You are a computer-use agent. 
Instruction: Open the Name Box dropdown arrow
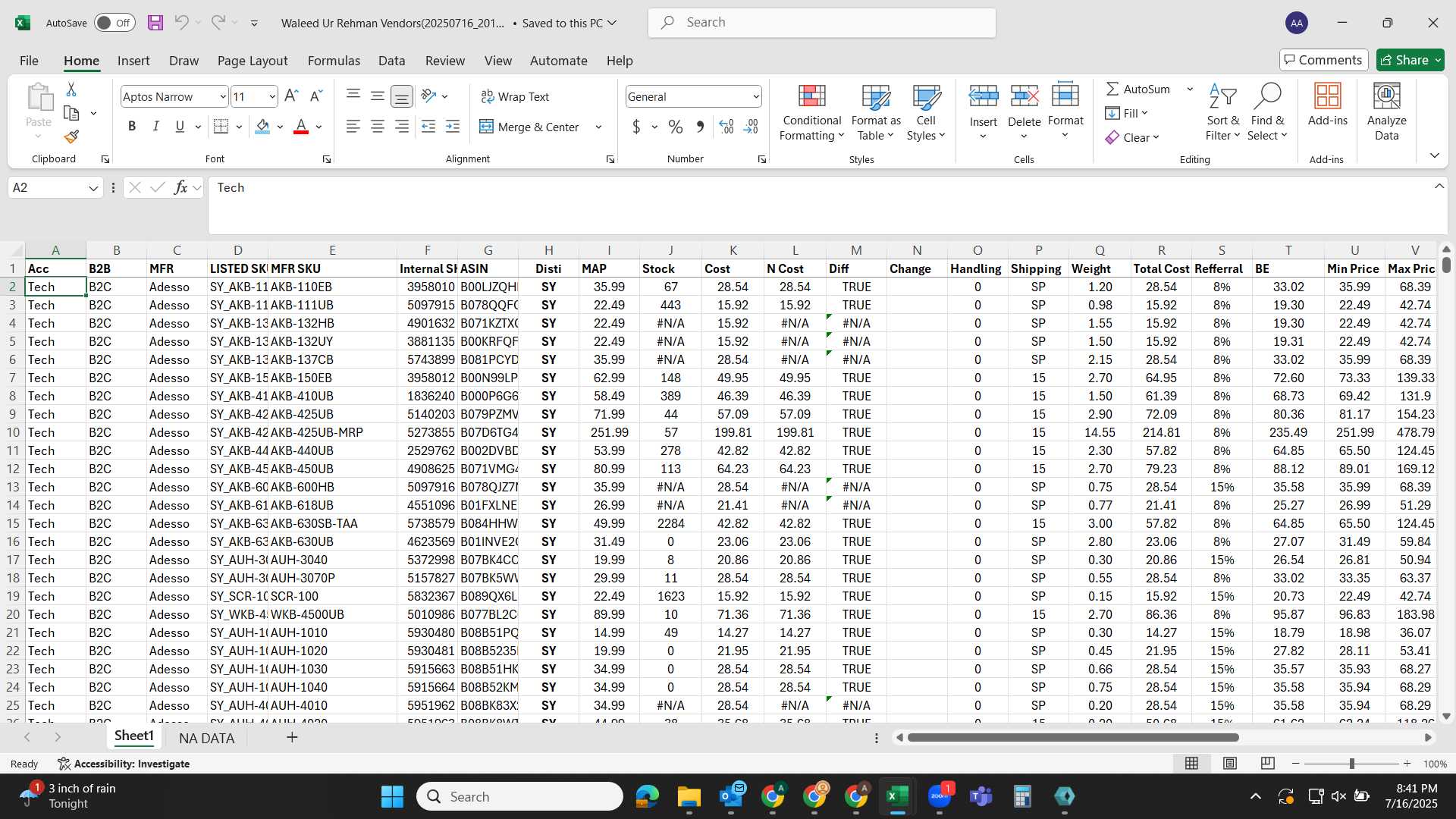click(x=93, y=188)
